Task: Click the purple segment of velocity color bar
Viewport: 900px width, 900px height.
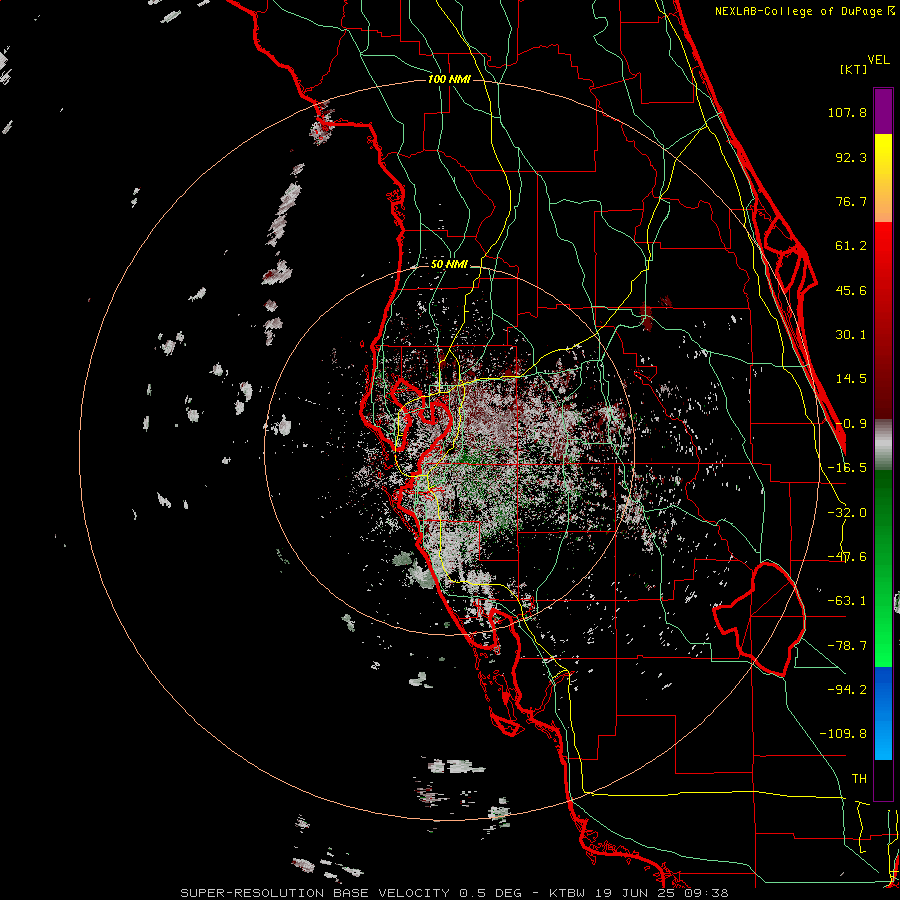Action: [x=883, y=111]
